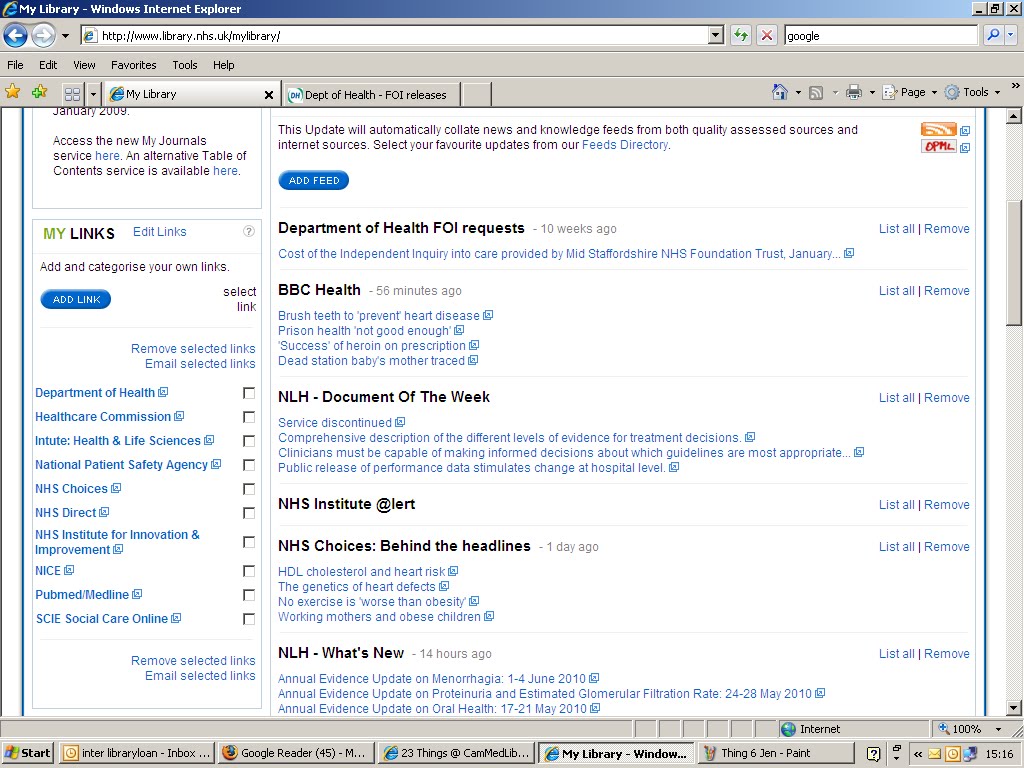
Task: Open the zoom level dropdown arrow
Action: tap(998, 729)
